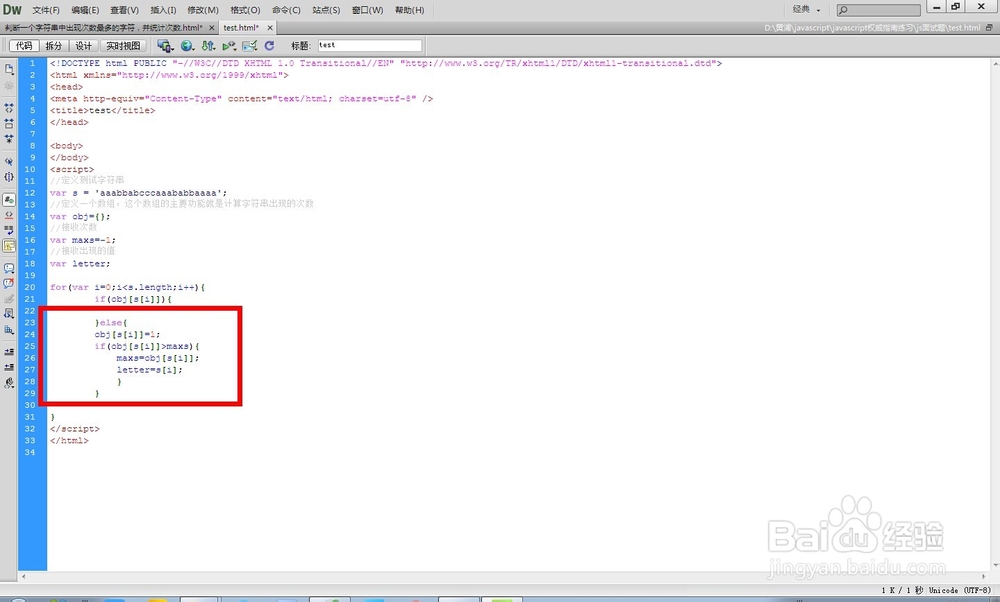Click the refresh design view icon
This screenshot has height=602, width=1000.
(269, 46)
